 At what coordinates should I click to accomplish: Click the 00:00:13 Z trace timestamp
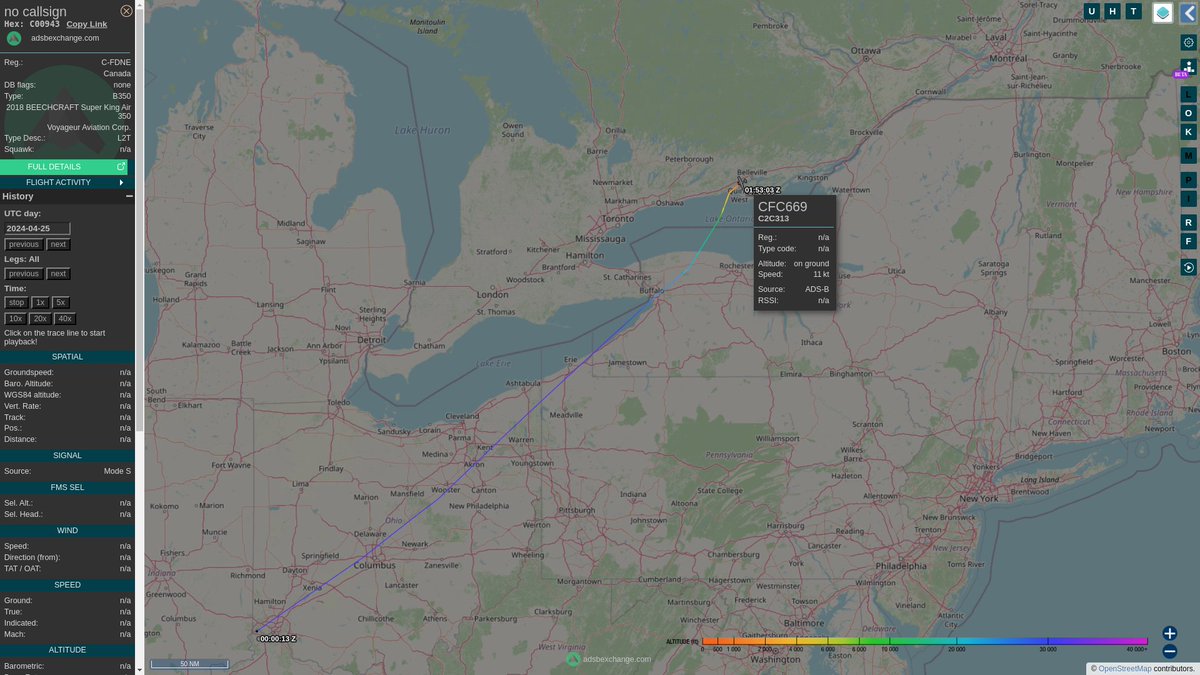click(x=277, y=638)
